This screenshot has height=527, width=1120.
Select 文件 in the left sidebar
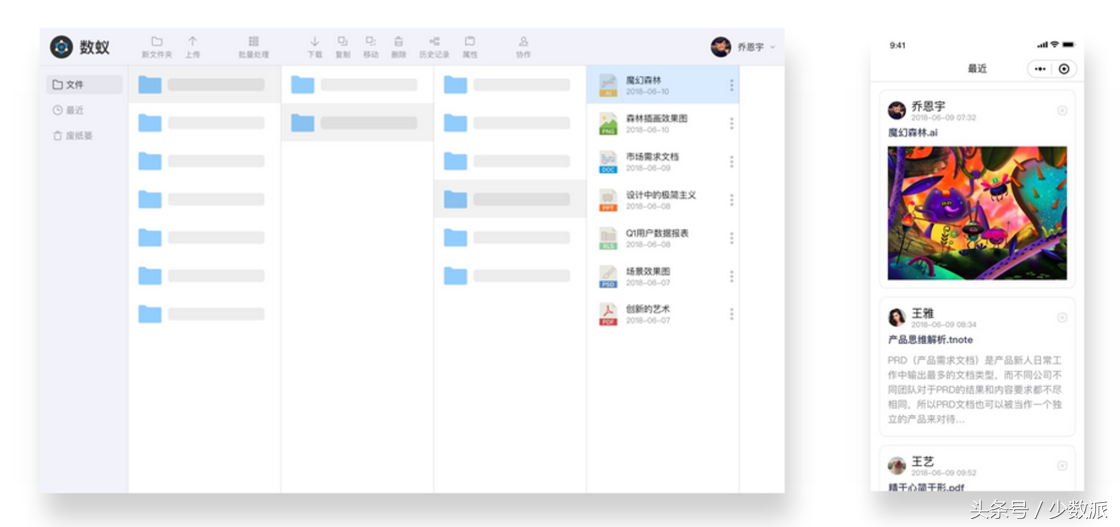tap(84, 85)
